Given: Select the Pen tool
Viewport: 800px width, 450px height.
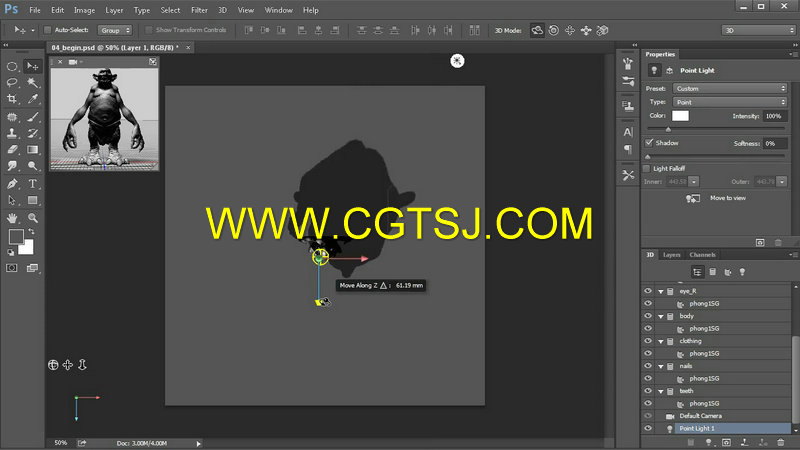Looking at the screenshot, I should pyautogui.click(x=12, y=184).
